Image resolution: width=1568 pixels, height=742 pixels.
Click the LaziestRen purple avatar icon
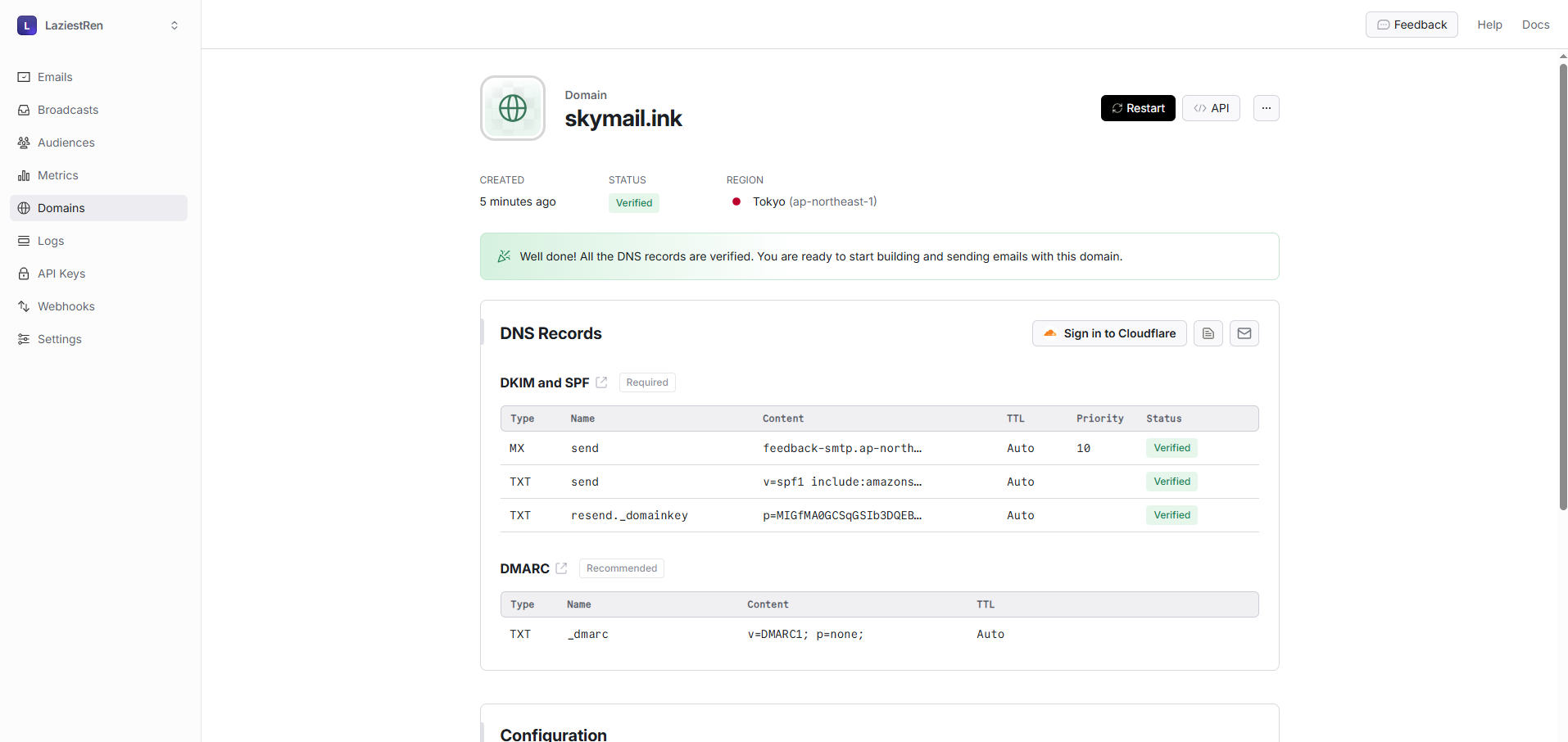click(x=27, y=25)
